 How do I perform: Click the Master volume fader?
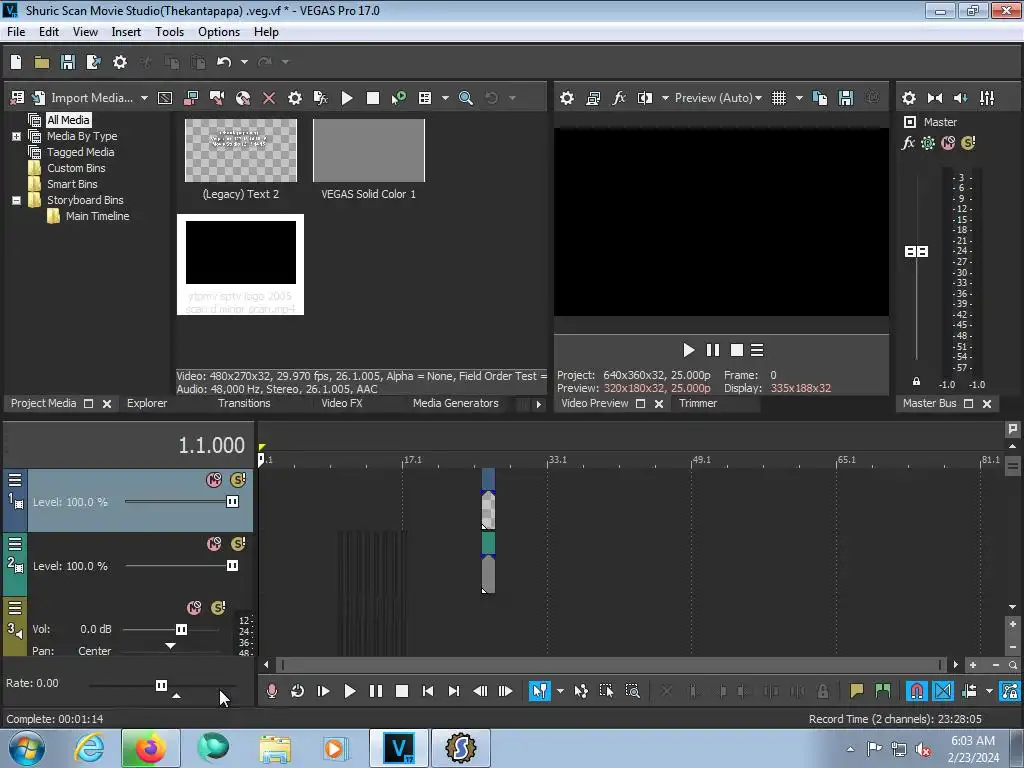pyautogui.click(x=916, y=251)
